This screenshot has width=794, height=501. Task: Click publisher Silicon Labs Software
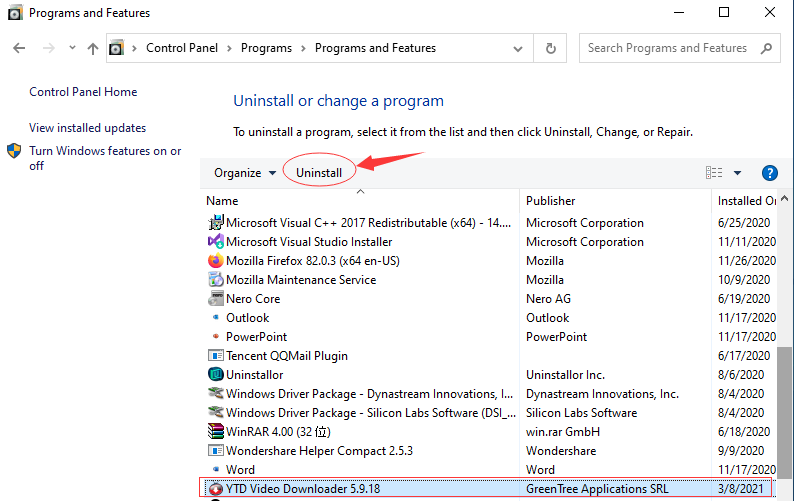click(581, 413)
